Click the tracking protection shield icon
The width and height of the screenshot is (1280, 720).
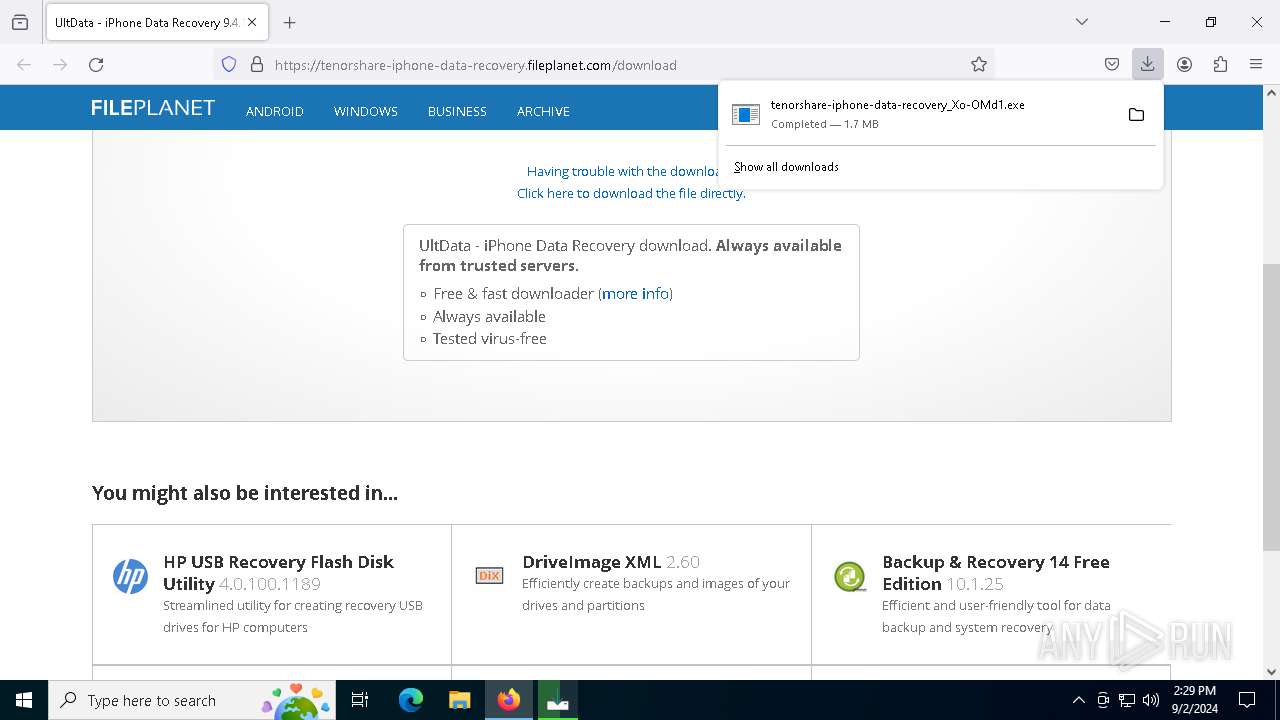(x=229, y=64)
